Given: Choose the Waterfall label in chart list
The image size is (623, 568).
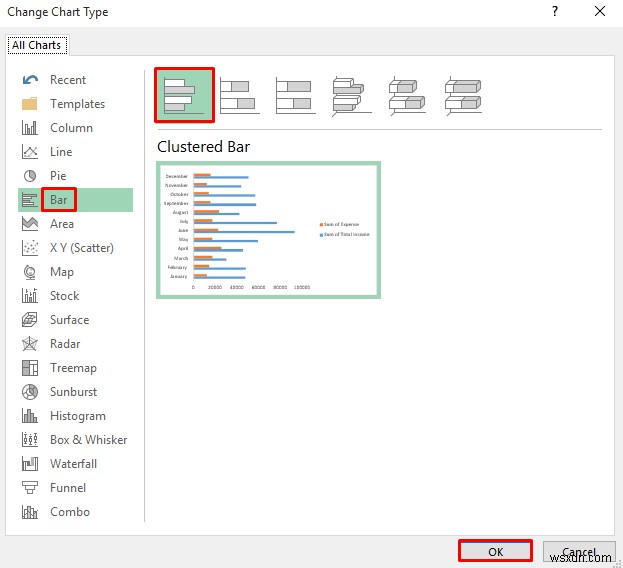Looking at the screenshot, I should coord(74,464).
